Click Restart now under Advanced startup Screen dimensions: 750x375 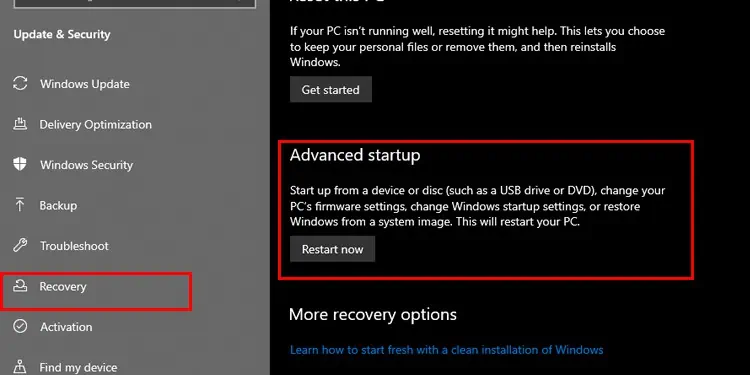pos(332,249)
